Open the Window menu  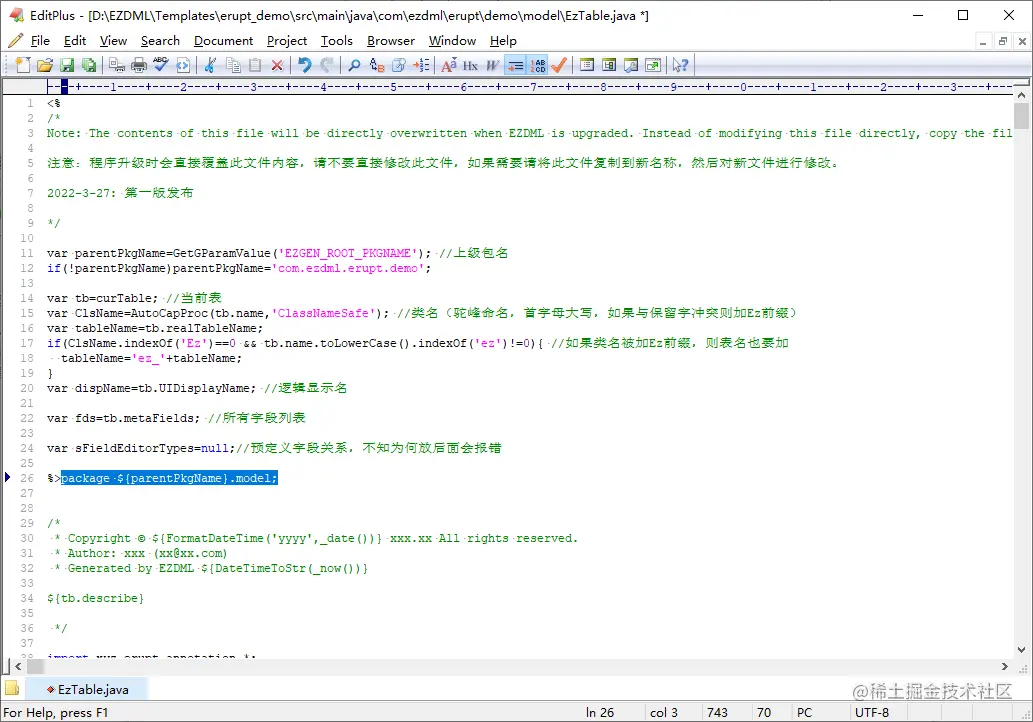pyautogui.click(x=452, y=41)
